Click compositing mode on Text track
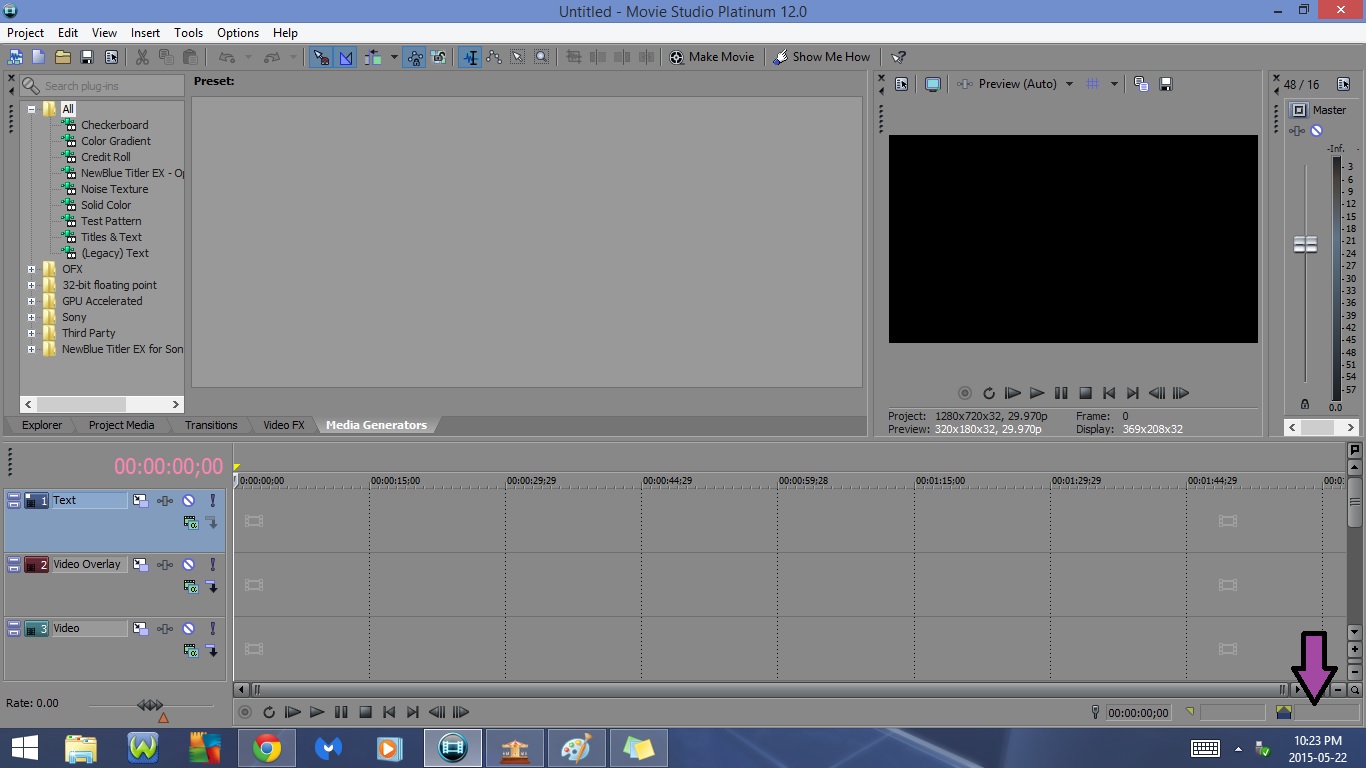The width and height of the screenshot is (1366, 768). (190, 522)
